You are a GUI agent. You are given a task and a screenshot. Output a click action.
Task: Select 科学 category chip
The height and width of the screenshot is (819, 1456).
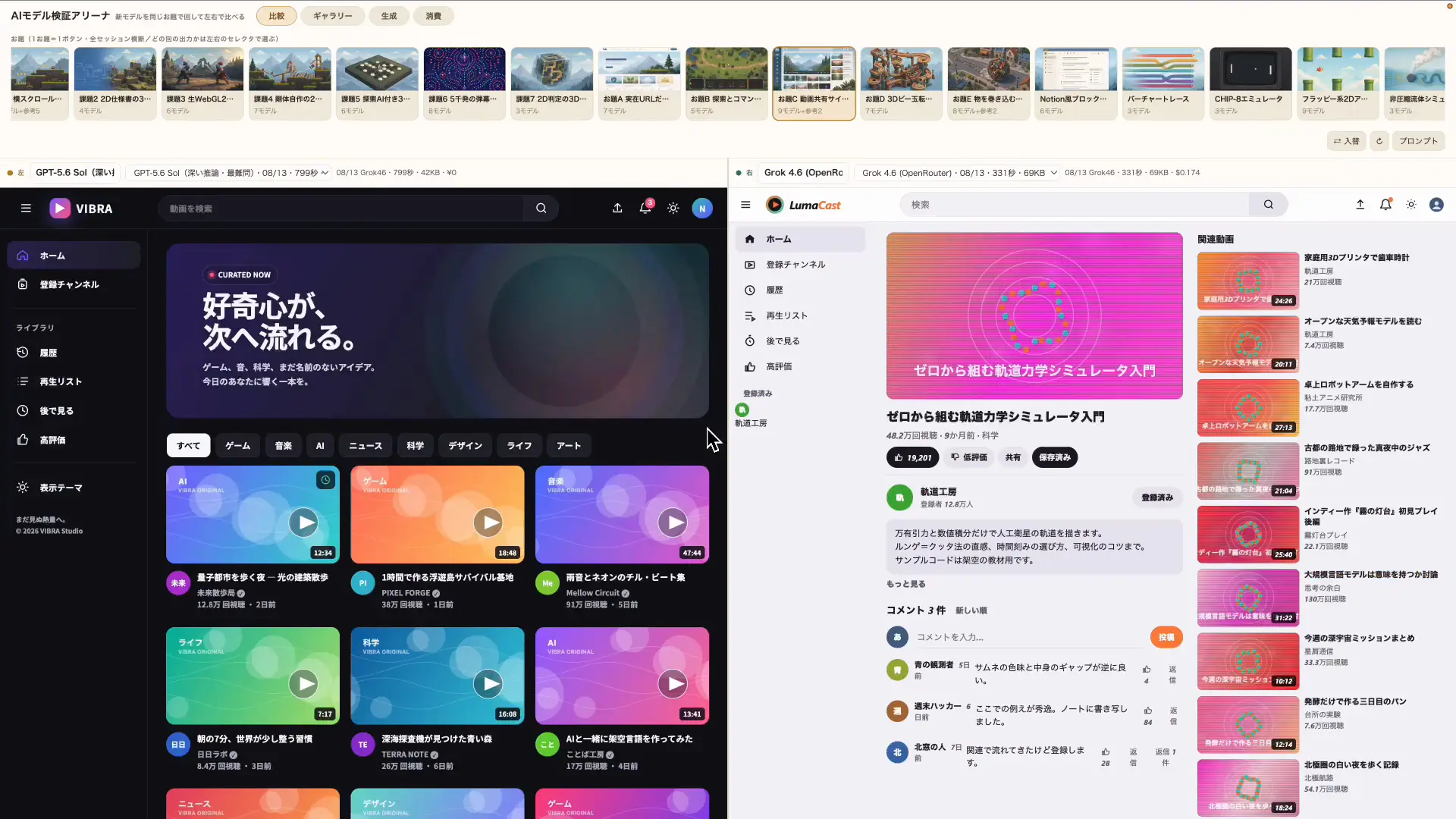(x=415, y=446)
